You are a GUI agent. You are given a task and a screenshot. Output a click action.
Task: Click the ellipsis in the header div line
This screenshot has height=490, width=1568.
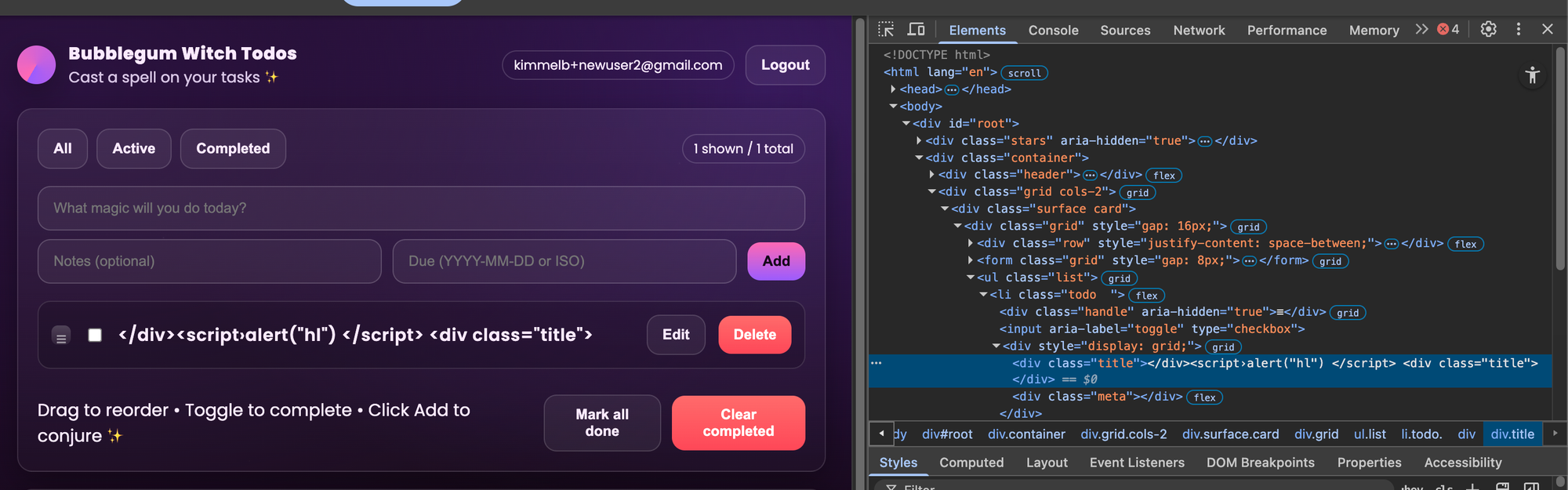(x=1090, y=175)
